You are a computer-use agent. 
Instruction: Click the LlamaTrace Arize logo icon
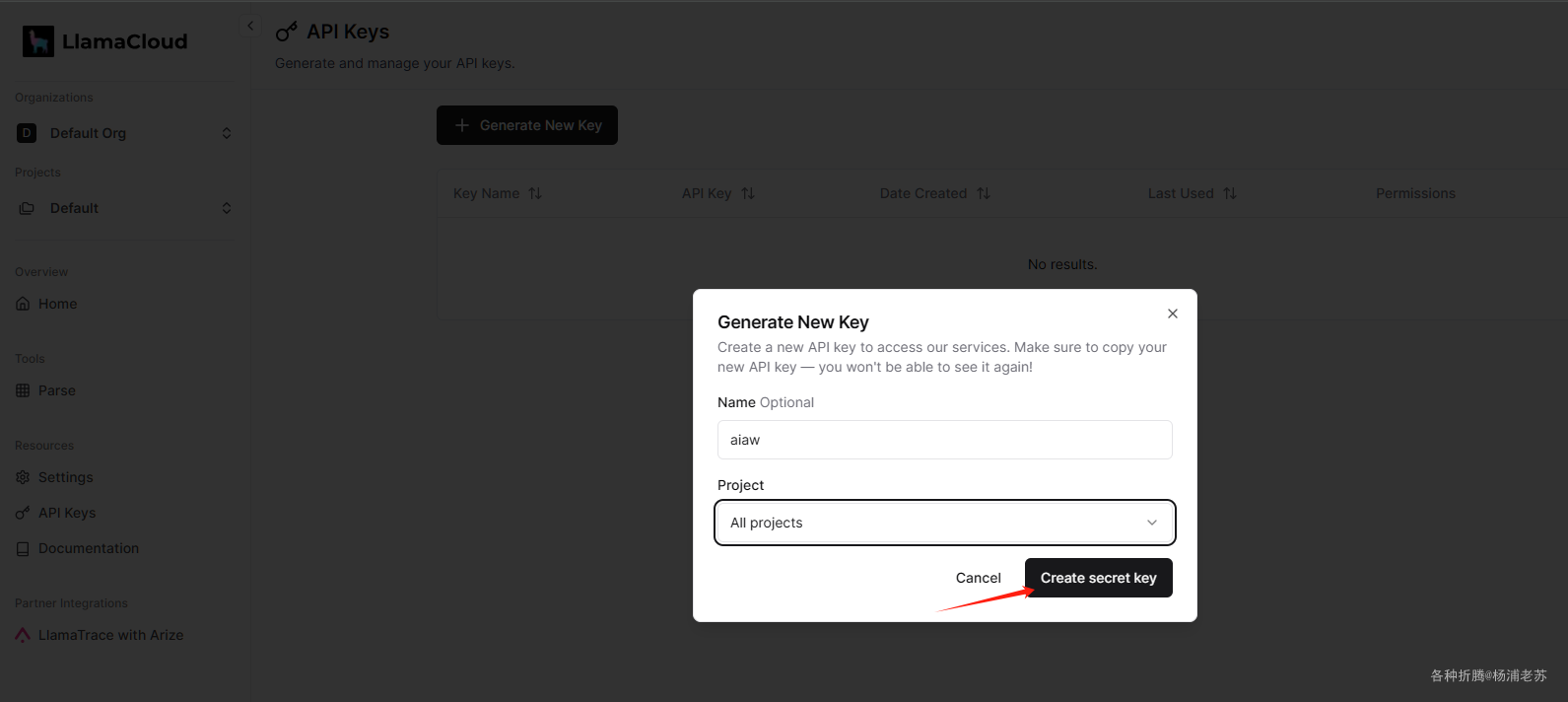pyautogui.click(x=23, y=635)
